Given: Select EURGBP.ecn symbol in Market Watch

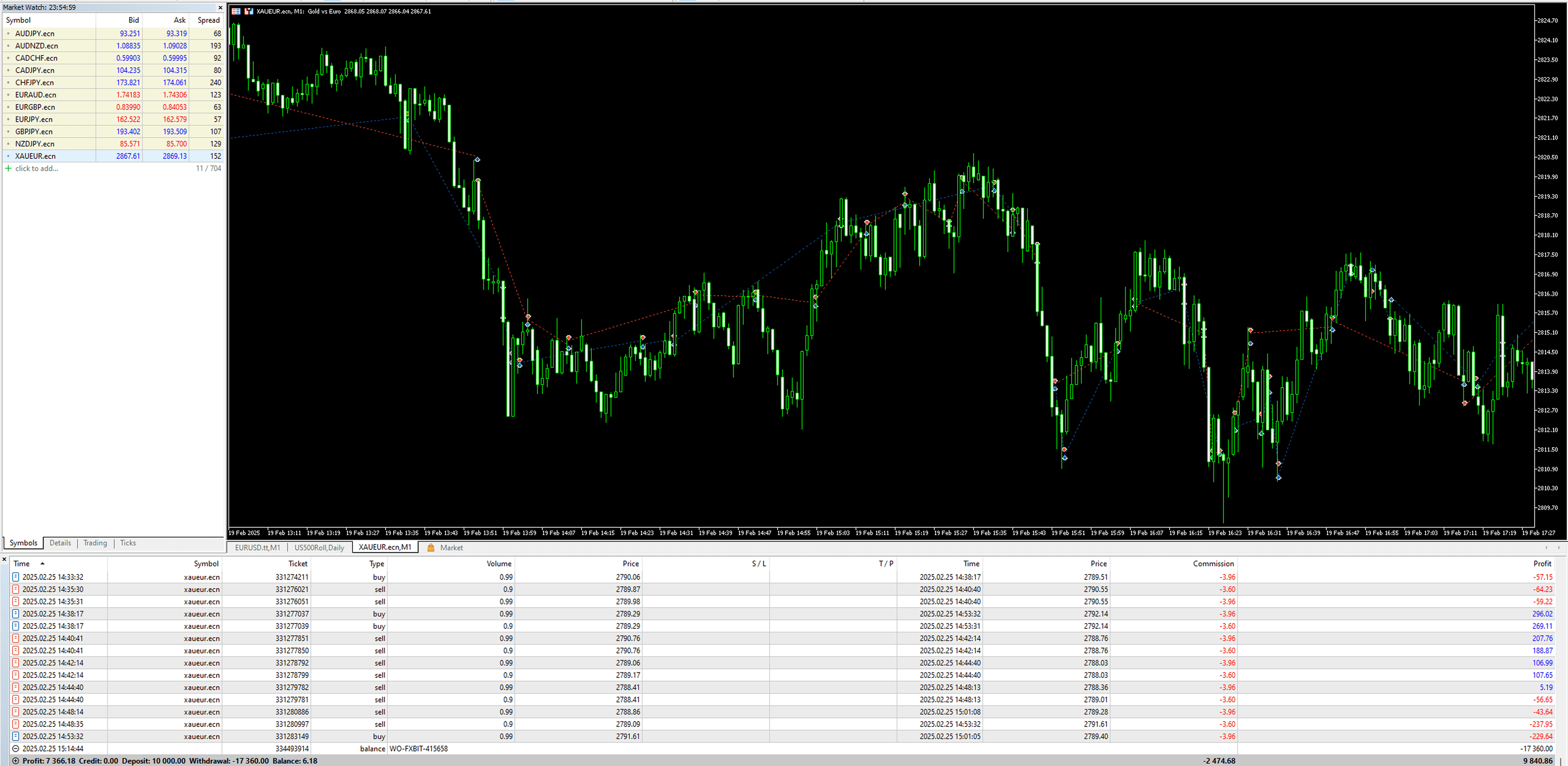Looking at the screenshot, I should pos(35,107).
